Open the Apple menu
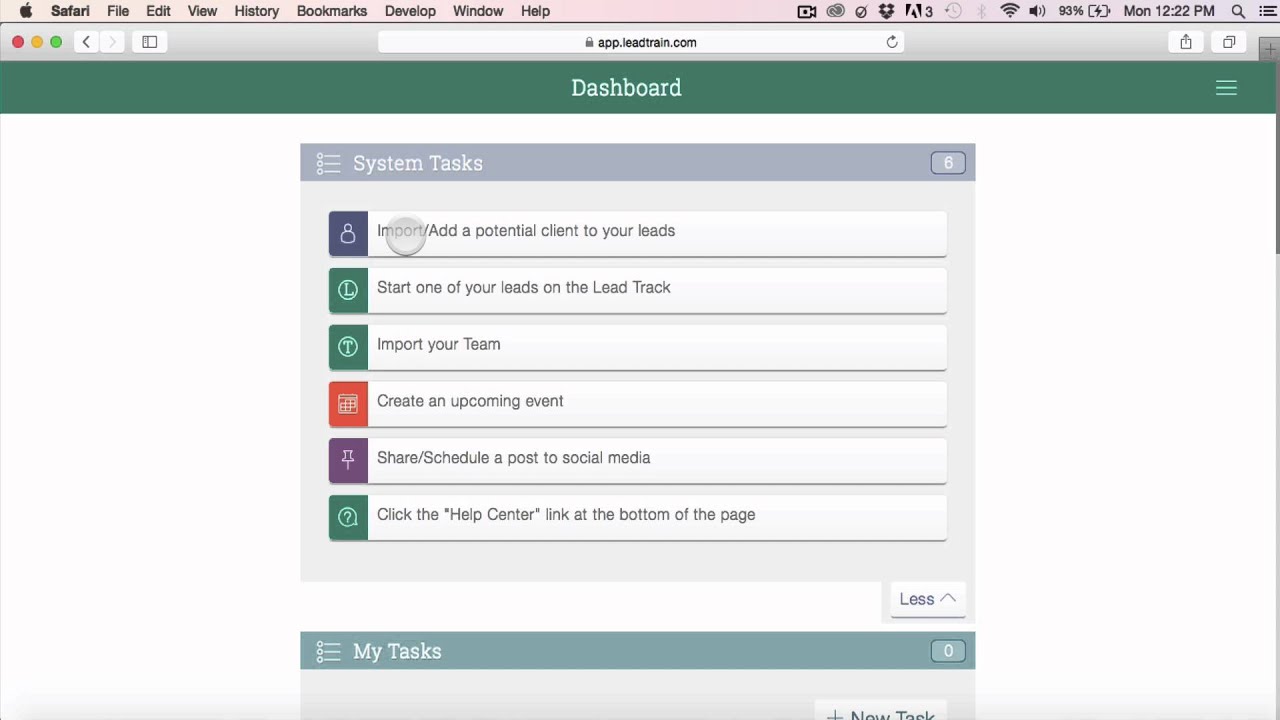 click(x=26, y=11)
